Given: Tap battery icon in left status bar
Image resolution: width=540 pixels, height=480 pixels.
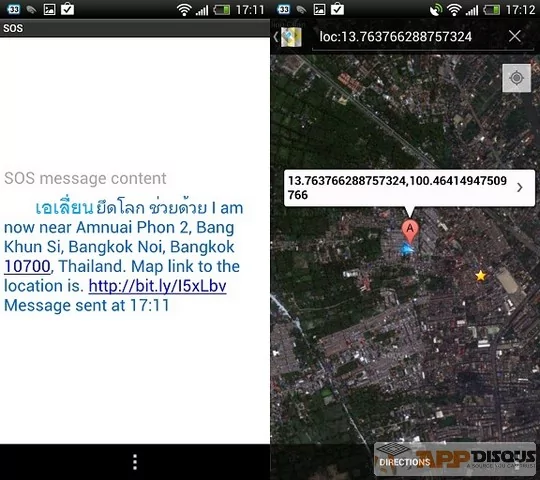Looking at the screenshot, I should tap(222, 10).
